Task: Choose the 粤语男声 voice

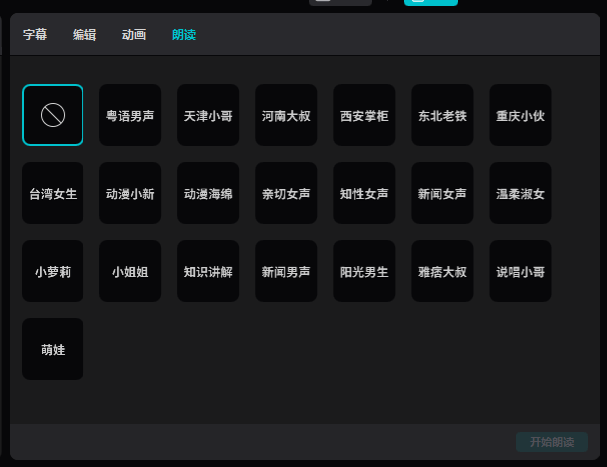Action: tap(130, 115)
